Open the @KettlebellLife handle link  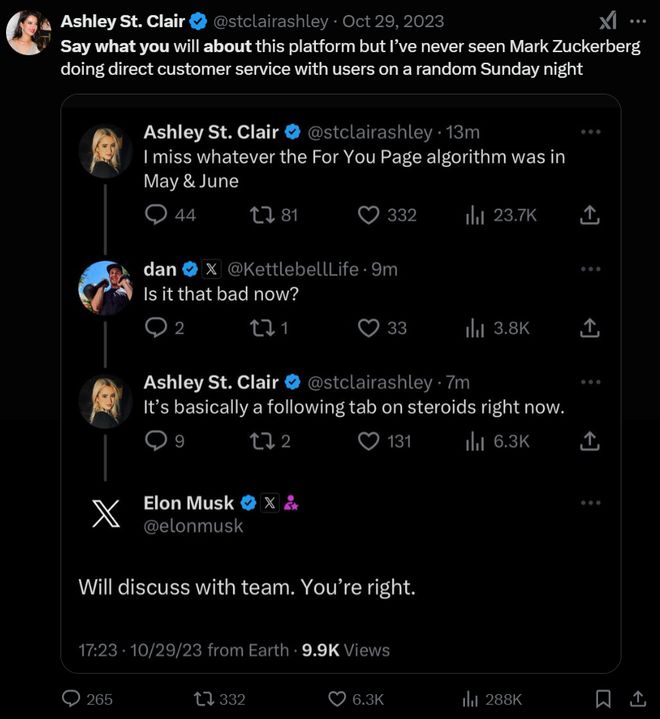tap(293, 270)
